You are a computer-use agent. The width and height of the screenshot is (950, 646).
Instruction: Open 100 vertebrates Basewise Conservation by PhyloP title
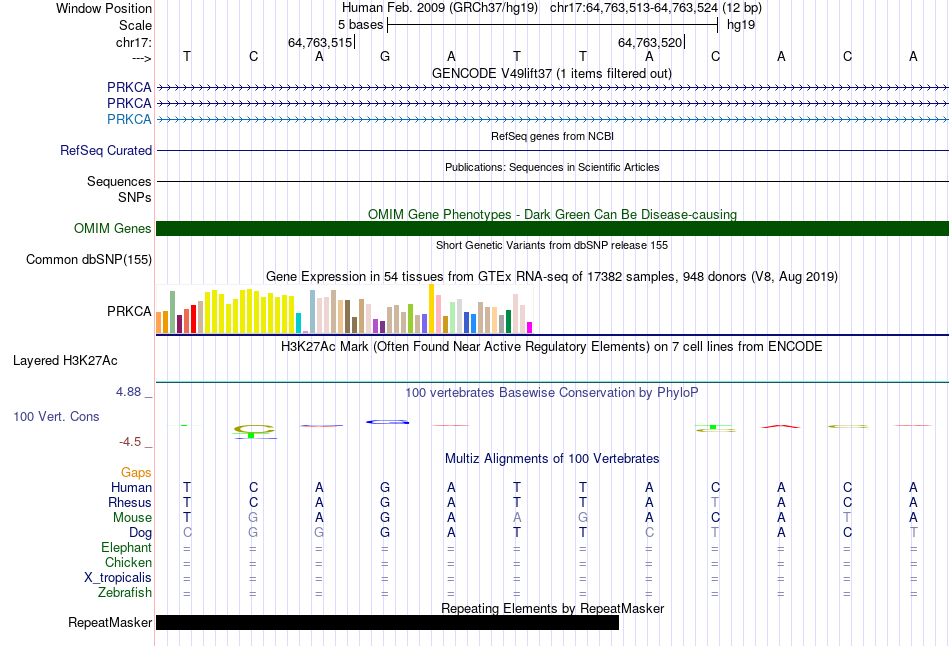(552, 393)
